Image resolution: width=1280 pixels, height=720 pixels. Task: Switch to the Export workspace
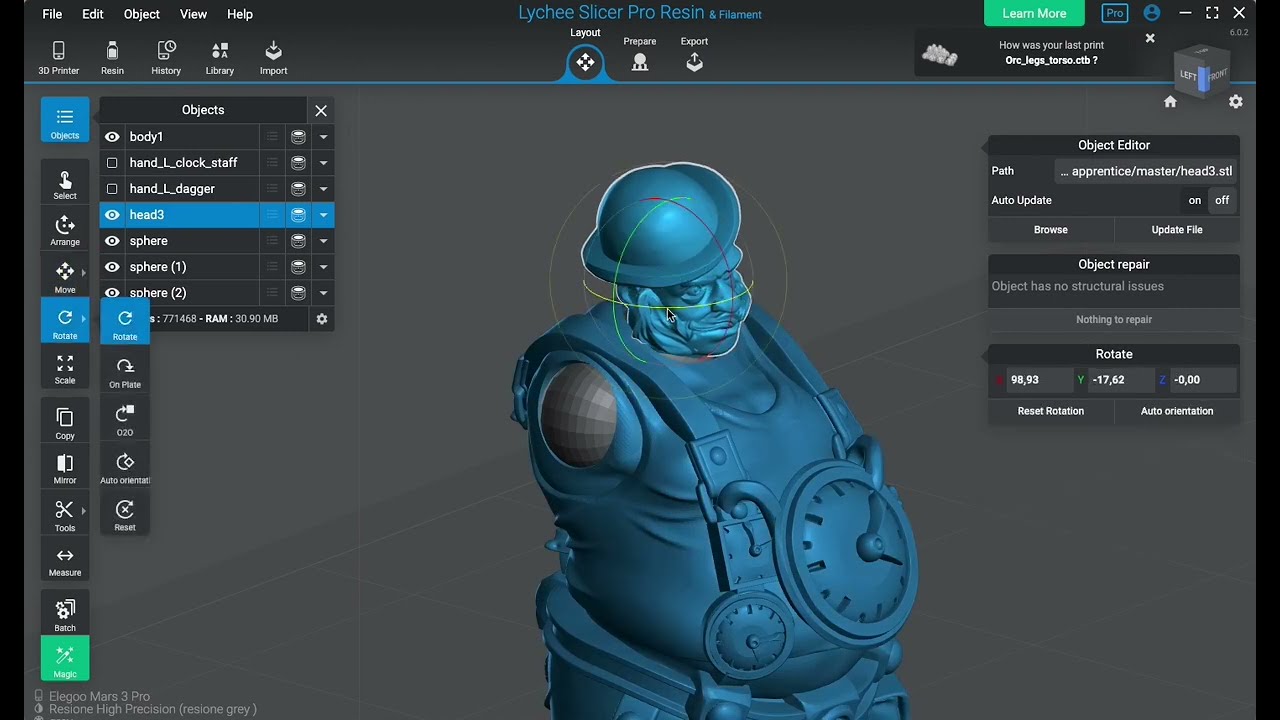coord(694,55)
